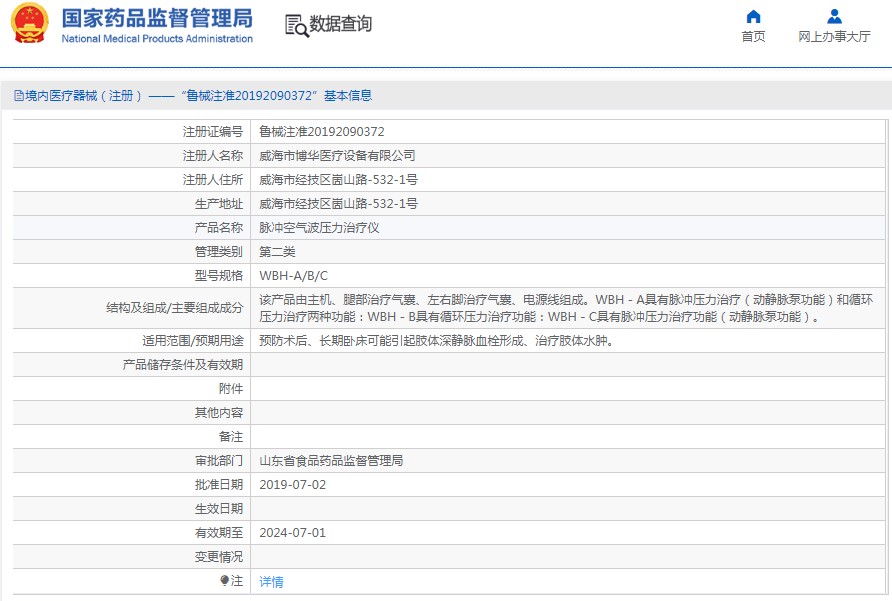The width and height of the screenshot is (892, 601).
Task: Open 网上办事大厅 user icon
Action: 835,16
